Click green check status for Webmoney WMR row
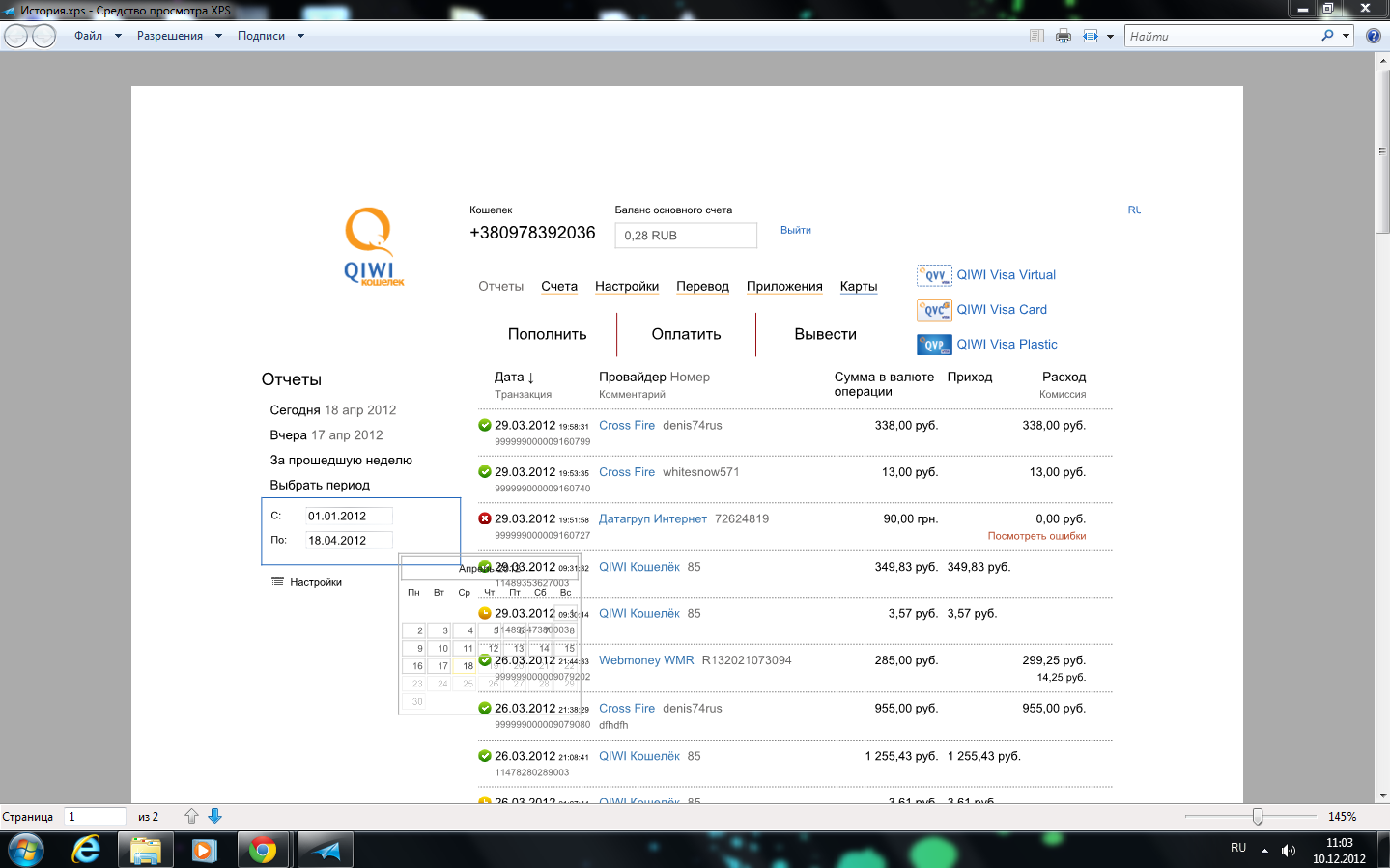 tap(485, 660)
